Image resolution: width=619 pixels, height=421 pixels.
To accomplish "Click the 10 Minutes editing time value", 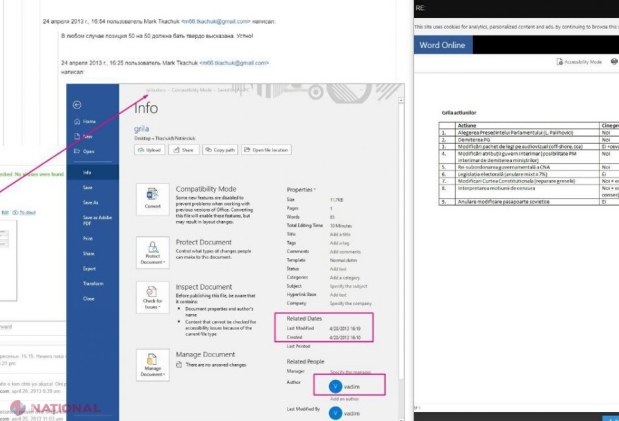I will coord(341,226).
